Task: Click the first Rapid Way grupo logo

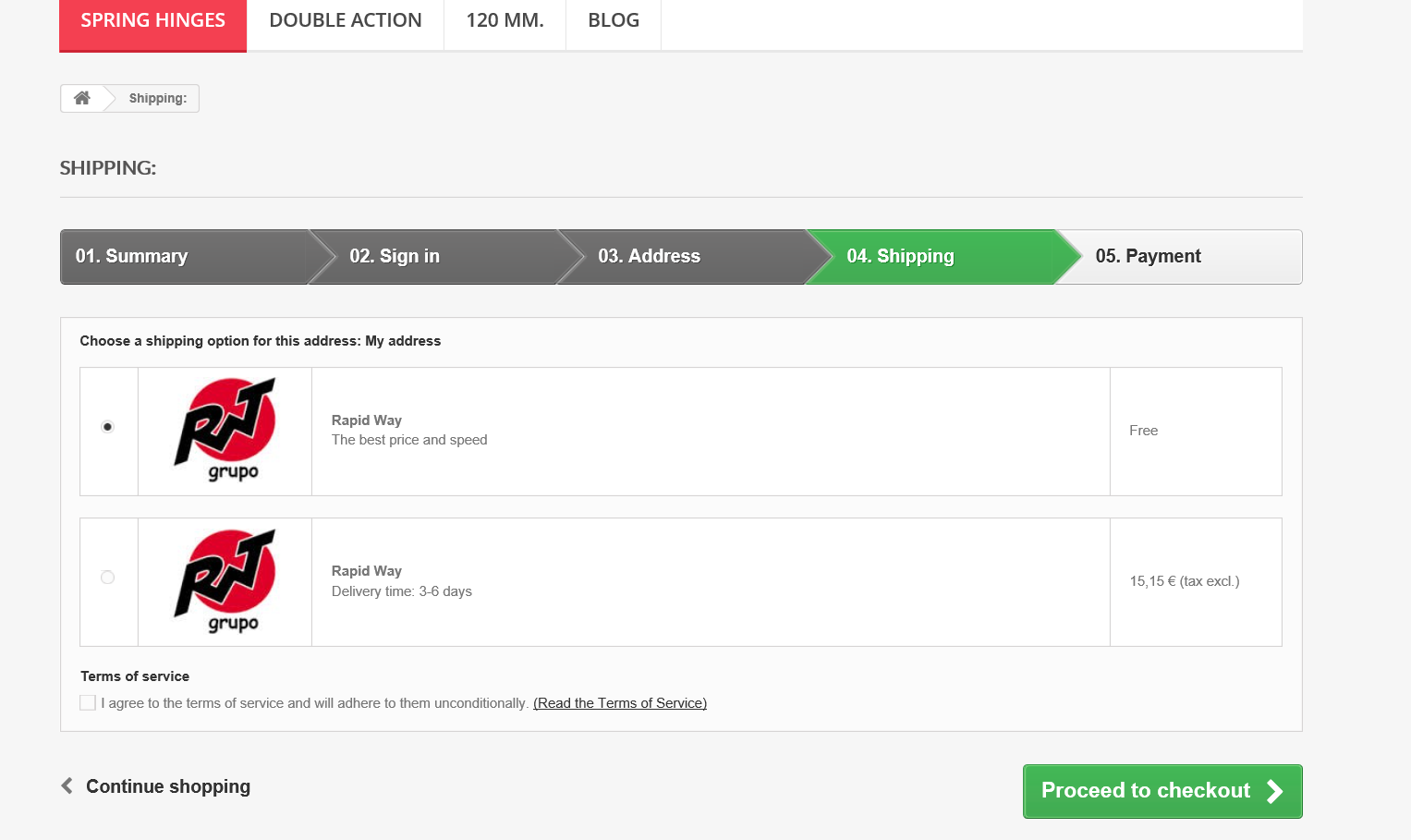Action: [x=225, y=430]
